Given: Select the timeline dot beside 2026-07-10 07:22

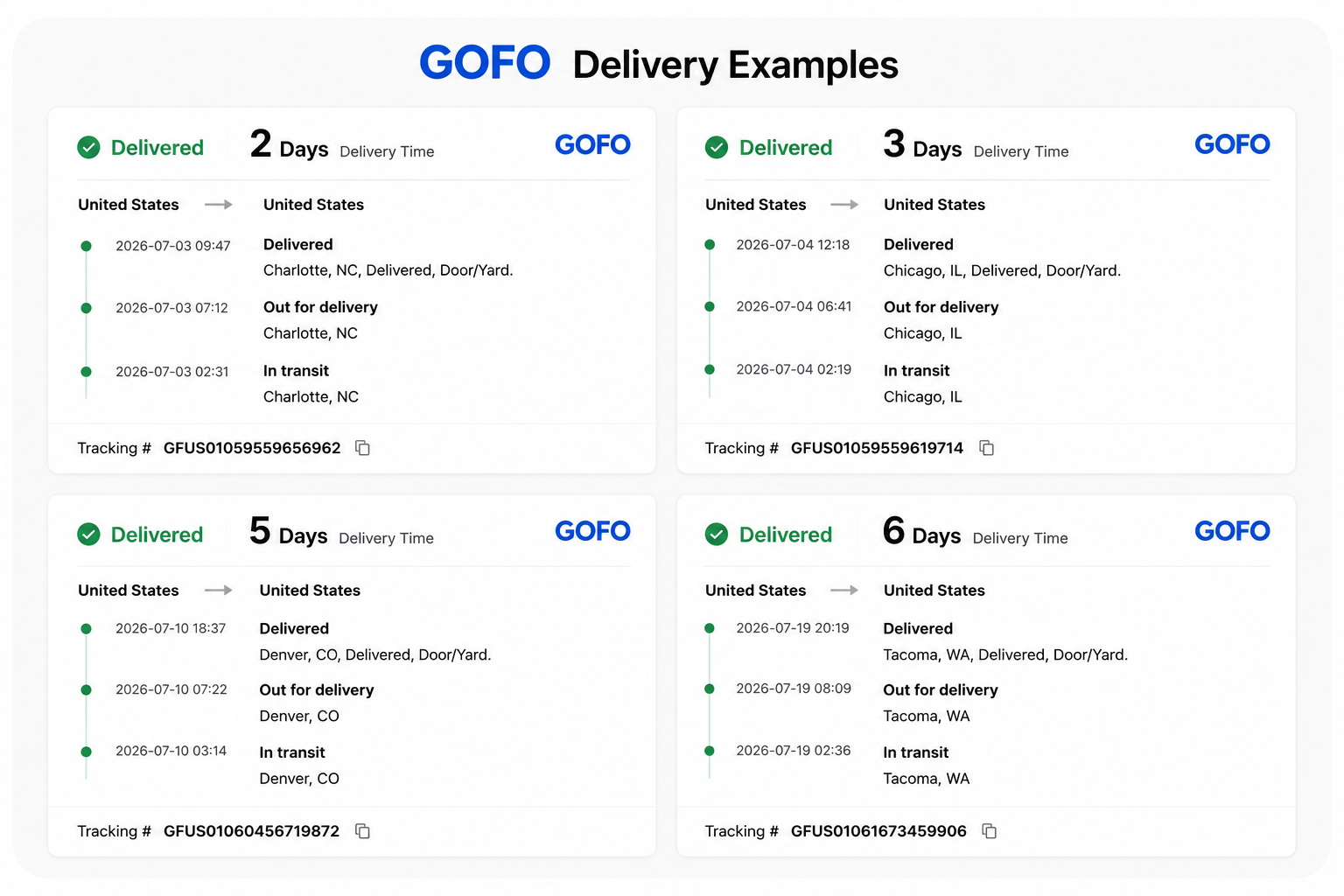Looking at the screenshot, I should pyautogui.click(x=86, y=689).
